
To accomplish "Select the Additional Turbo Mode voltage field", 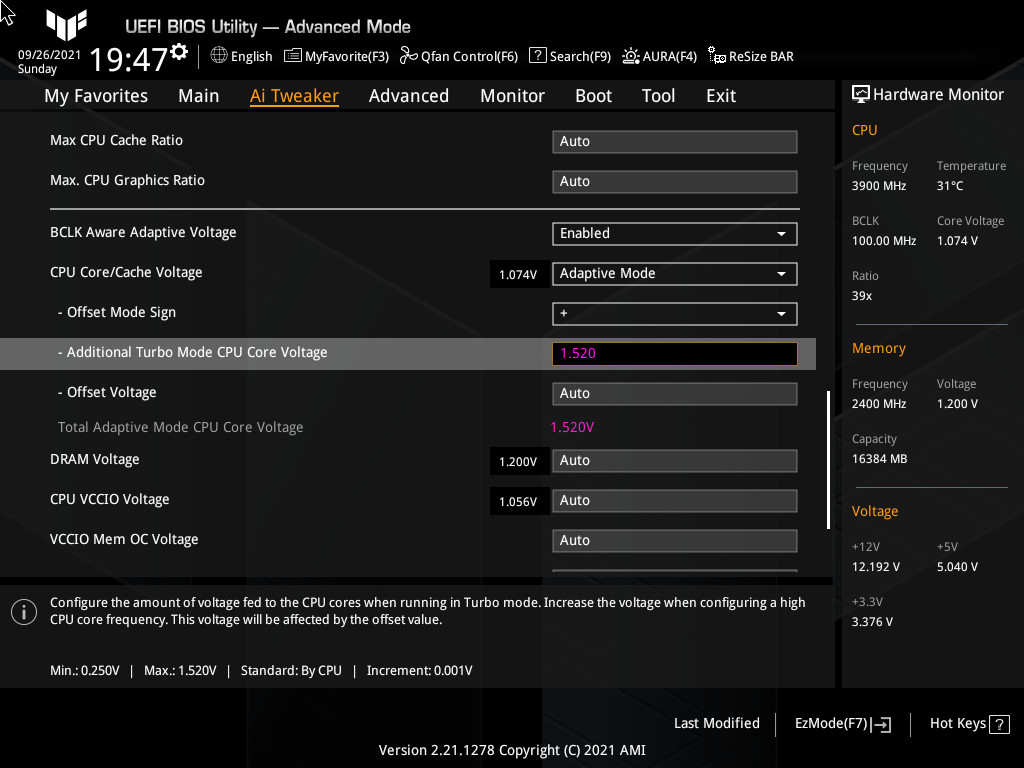I will tap(674, 353).
